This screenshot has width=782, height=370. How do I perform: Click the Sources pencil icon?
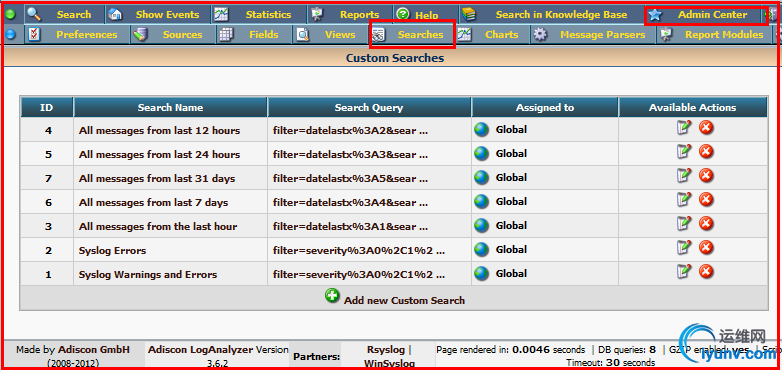click(140, 35)
